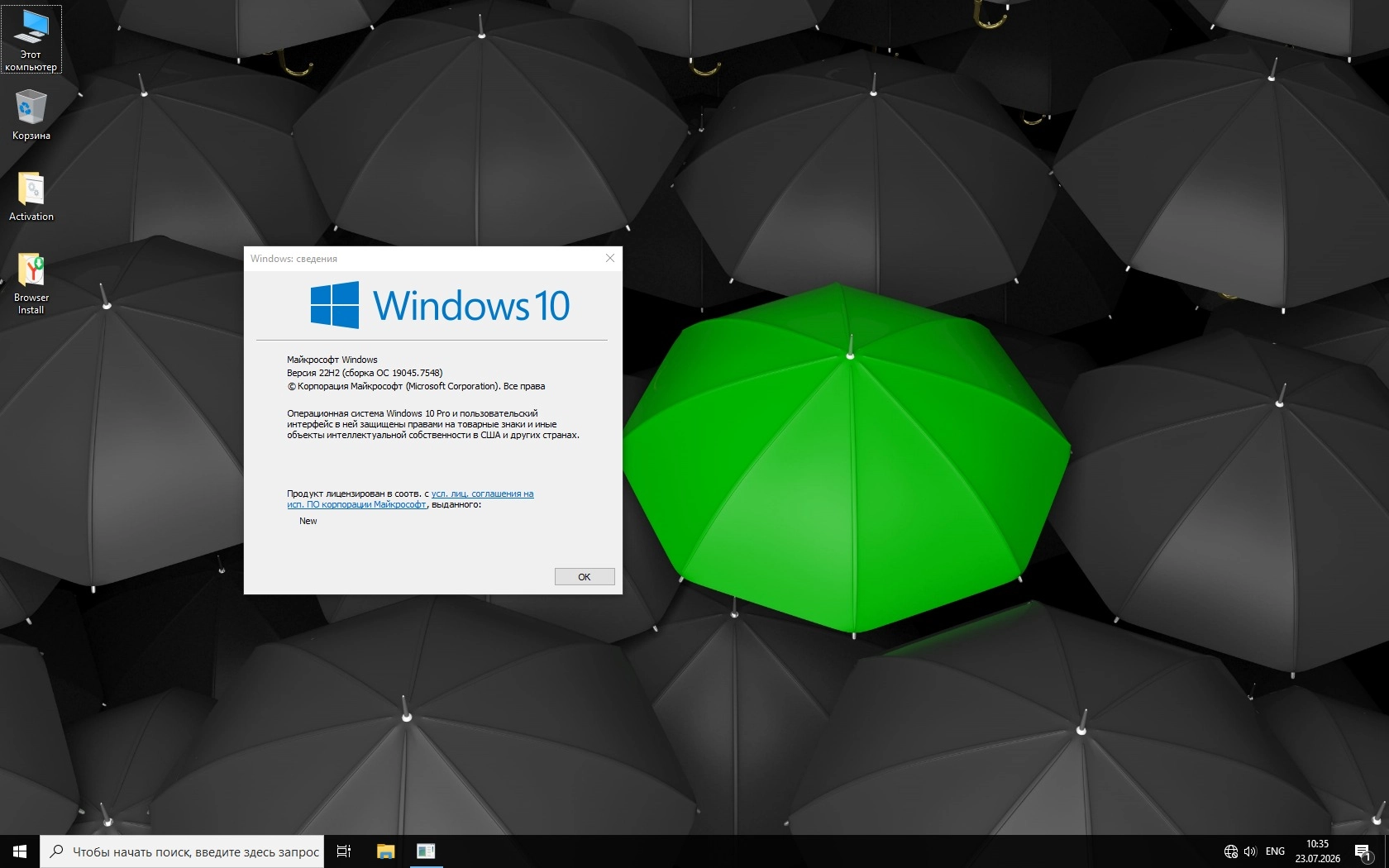Viewport: 1389px width, 868px height.
Task: Switch the ENG input language indicator
Action: coord(1275,851)
